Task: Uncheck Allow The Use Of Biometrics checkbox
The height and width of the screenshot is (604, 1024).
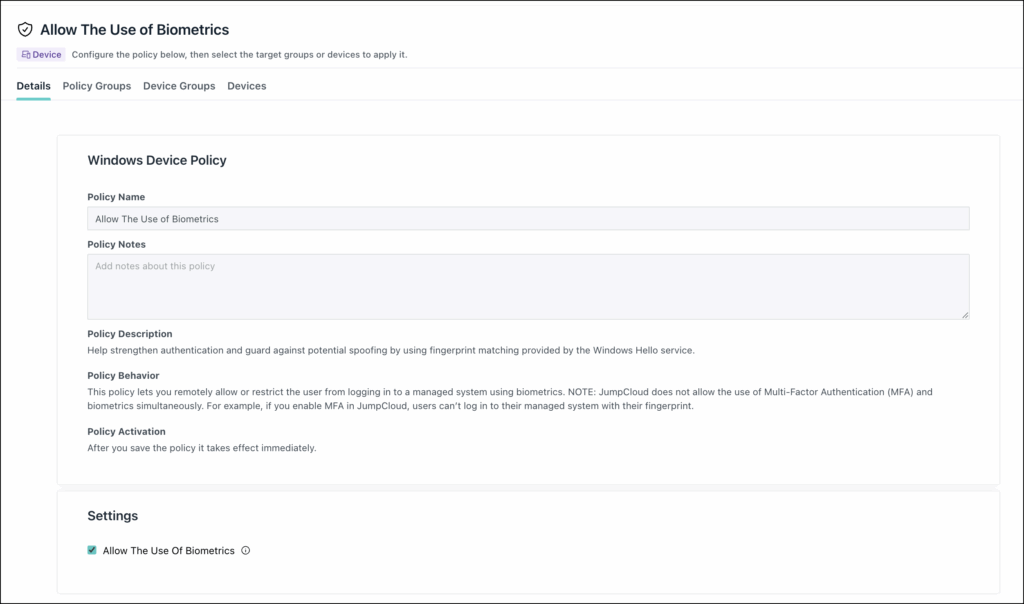Action: (x=92, y=550)
